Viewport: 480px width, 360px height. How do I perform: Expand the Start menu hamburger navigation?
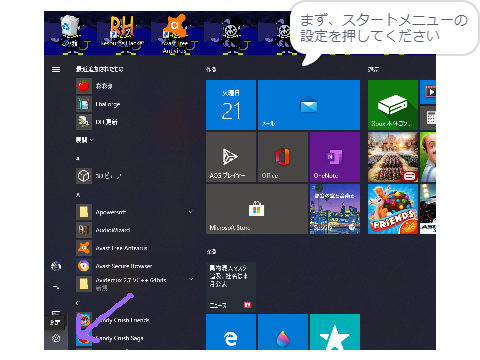pos(56,69)
